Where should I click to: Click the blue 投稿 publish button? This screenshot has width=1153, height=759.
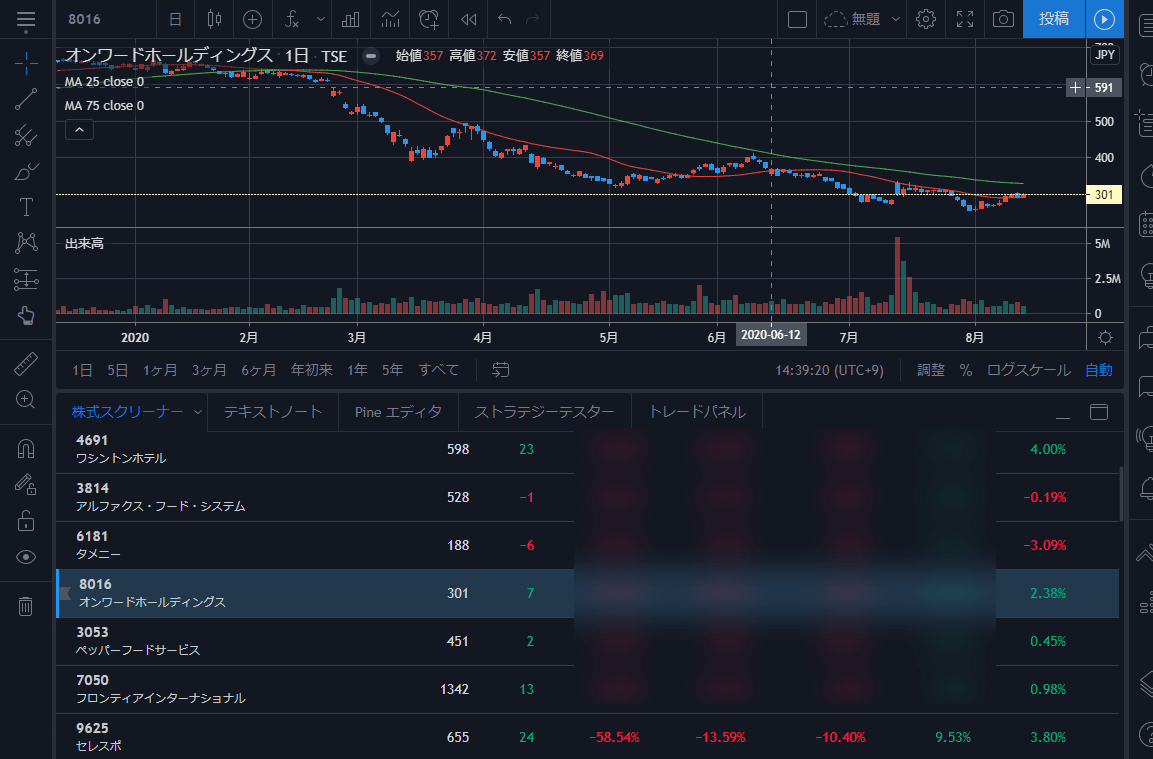tap(1053, 19)
